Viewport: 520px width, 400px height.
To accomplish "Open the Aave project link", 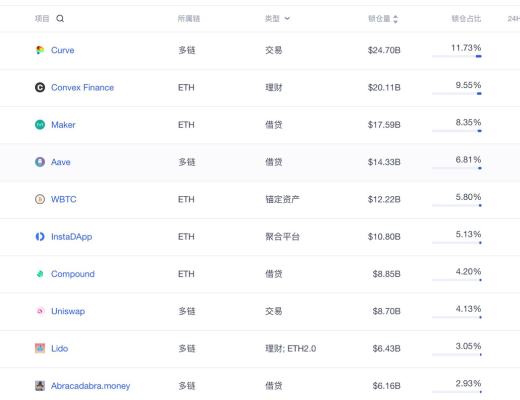I will [x=61, y=162].
